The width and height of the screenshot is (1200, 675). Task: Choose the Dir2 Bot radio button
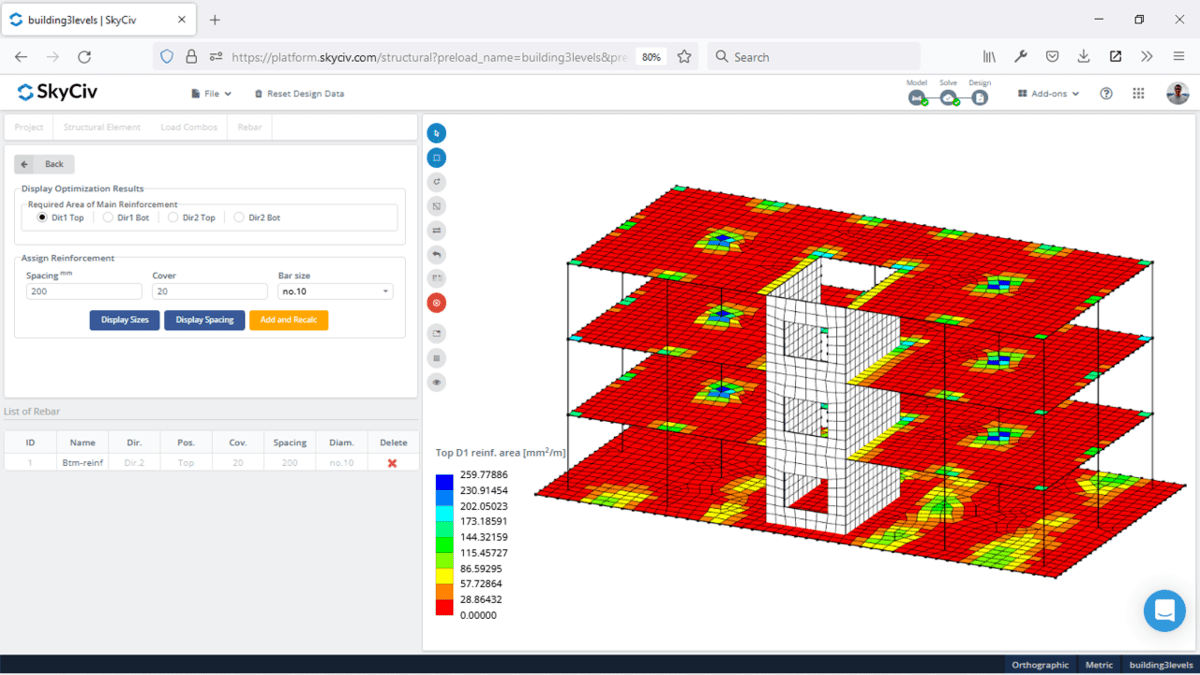click(237, 217)
